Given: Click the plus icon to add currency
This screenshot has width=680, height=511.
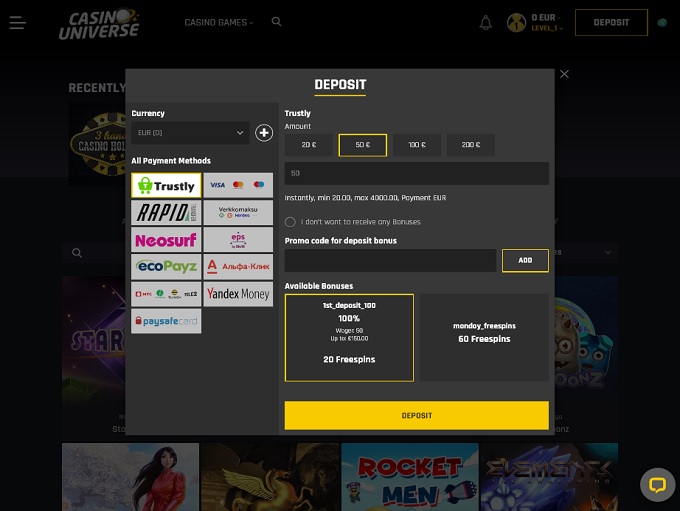Looking at the screenshot, I should [264, 133].
